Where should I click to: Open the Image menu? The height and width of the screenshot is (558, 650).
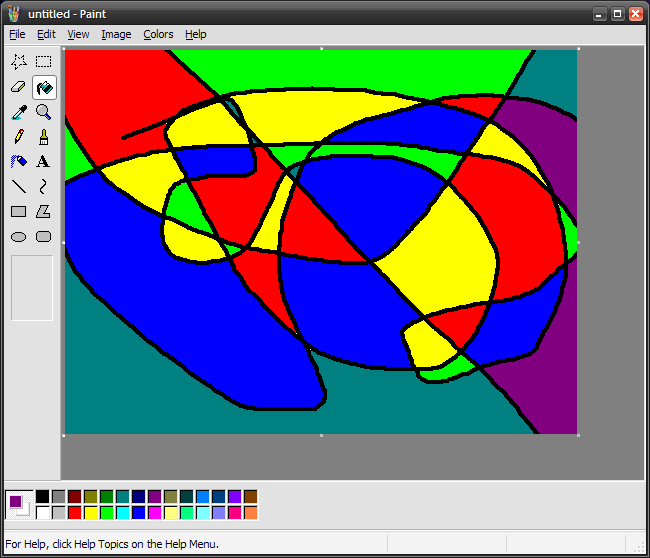(x=116, y=34)
